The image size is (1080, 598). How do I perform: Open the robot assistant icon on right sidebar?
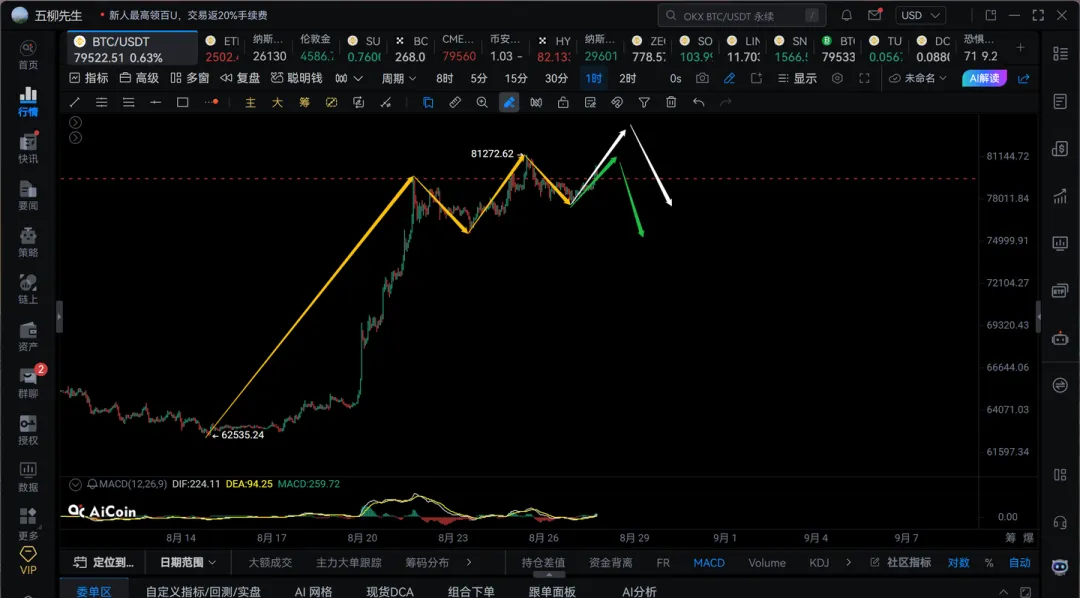pyautogui.click(x=1060, y=338)
